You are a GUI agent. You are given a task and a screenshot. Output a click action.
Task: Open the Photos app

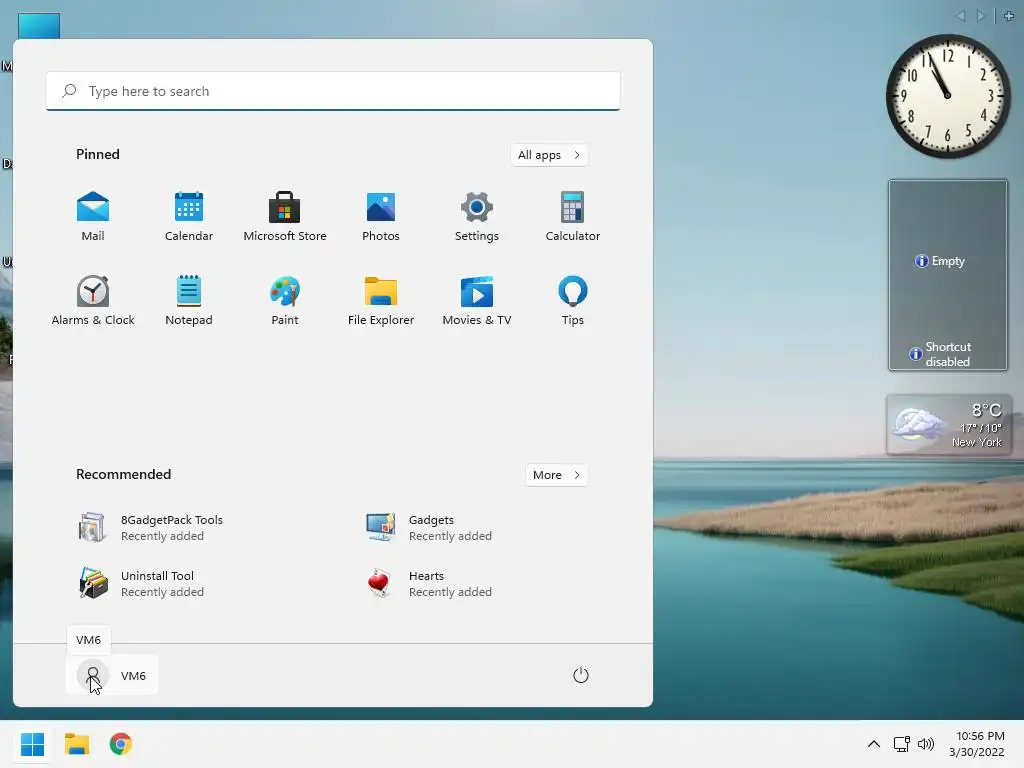pos(381,217)
